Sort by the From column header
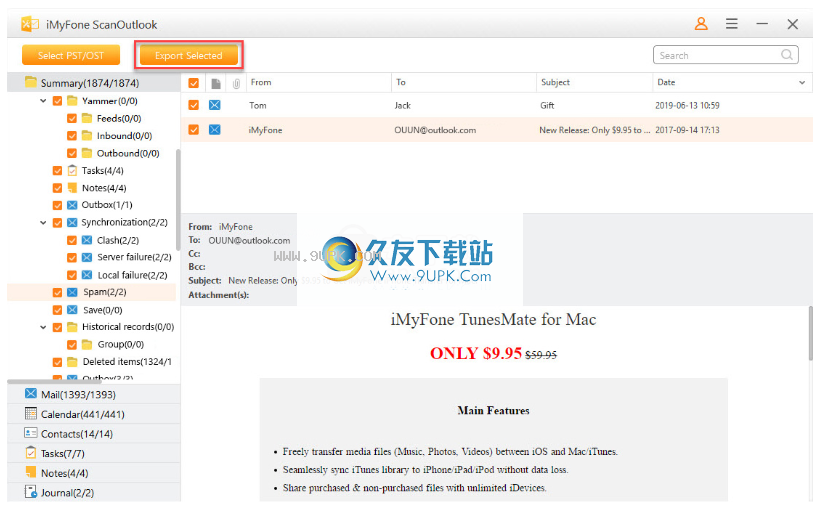 pos(318,83)
